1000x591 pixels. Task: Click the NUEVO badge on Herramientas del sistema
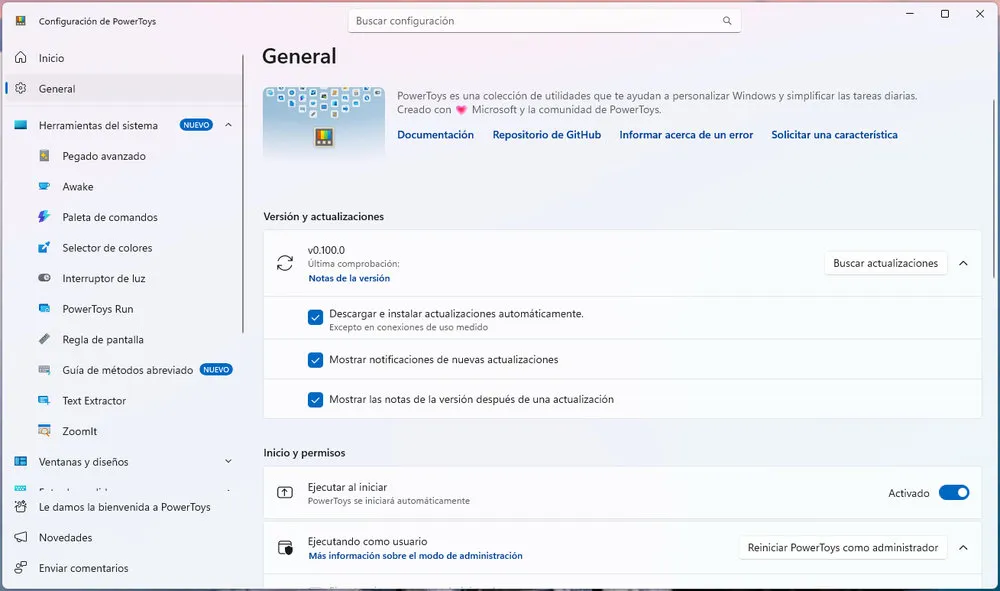196,125
